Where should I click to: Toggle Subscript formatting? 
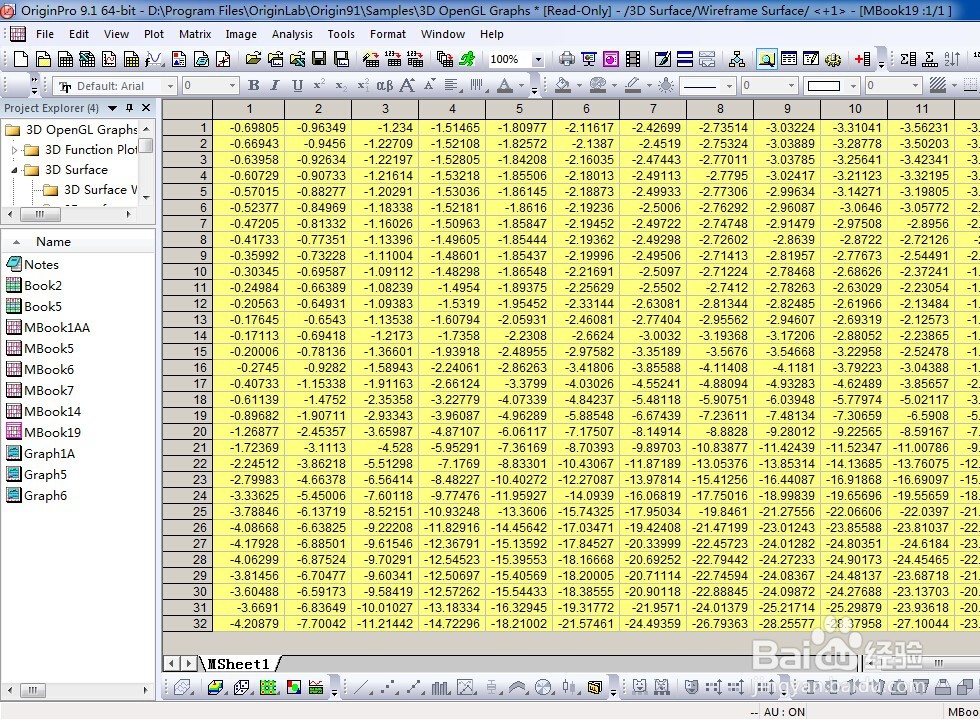pyautogui.click(x=341, y=86)
